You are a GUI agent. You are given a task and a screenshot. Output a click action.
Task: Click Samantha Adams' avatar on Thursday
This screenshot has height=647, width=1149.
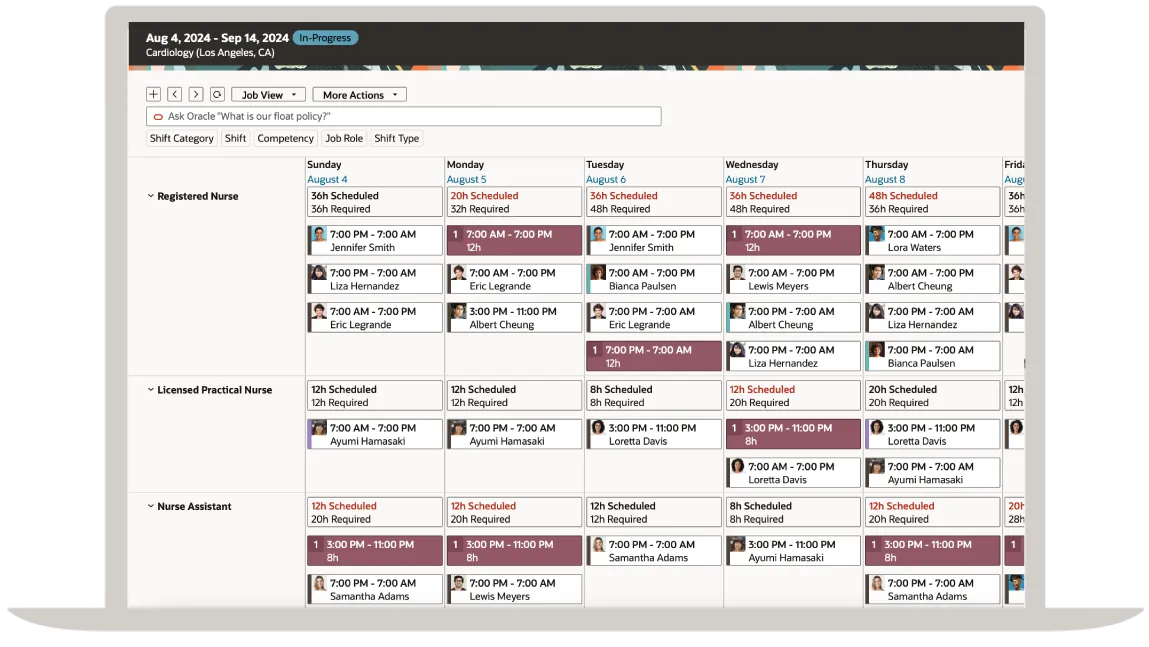(x=876, y=584)
